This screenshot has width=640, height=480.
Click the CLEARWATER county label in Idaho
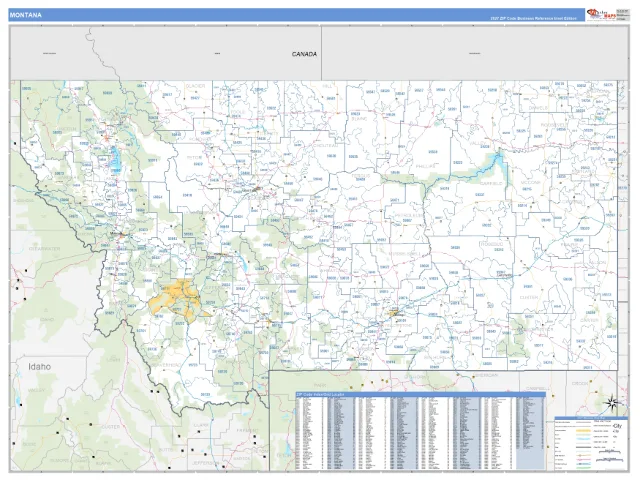tap(44, 249)
